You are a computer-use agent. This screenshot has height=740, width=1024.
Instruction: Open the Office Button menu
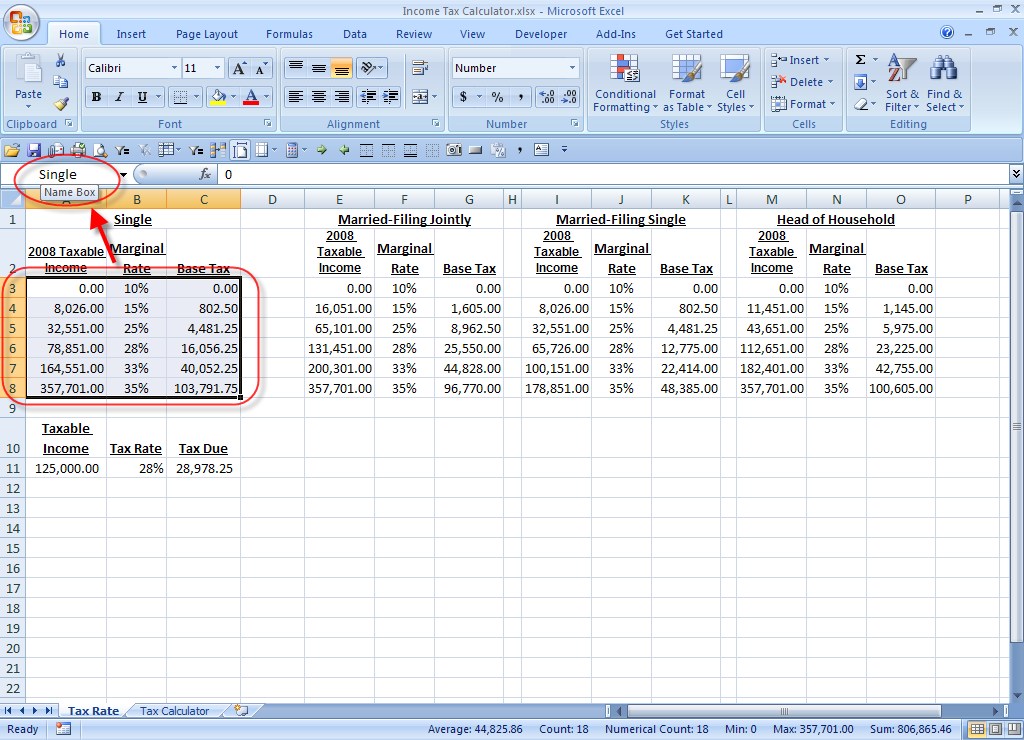point(20,20)
